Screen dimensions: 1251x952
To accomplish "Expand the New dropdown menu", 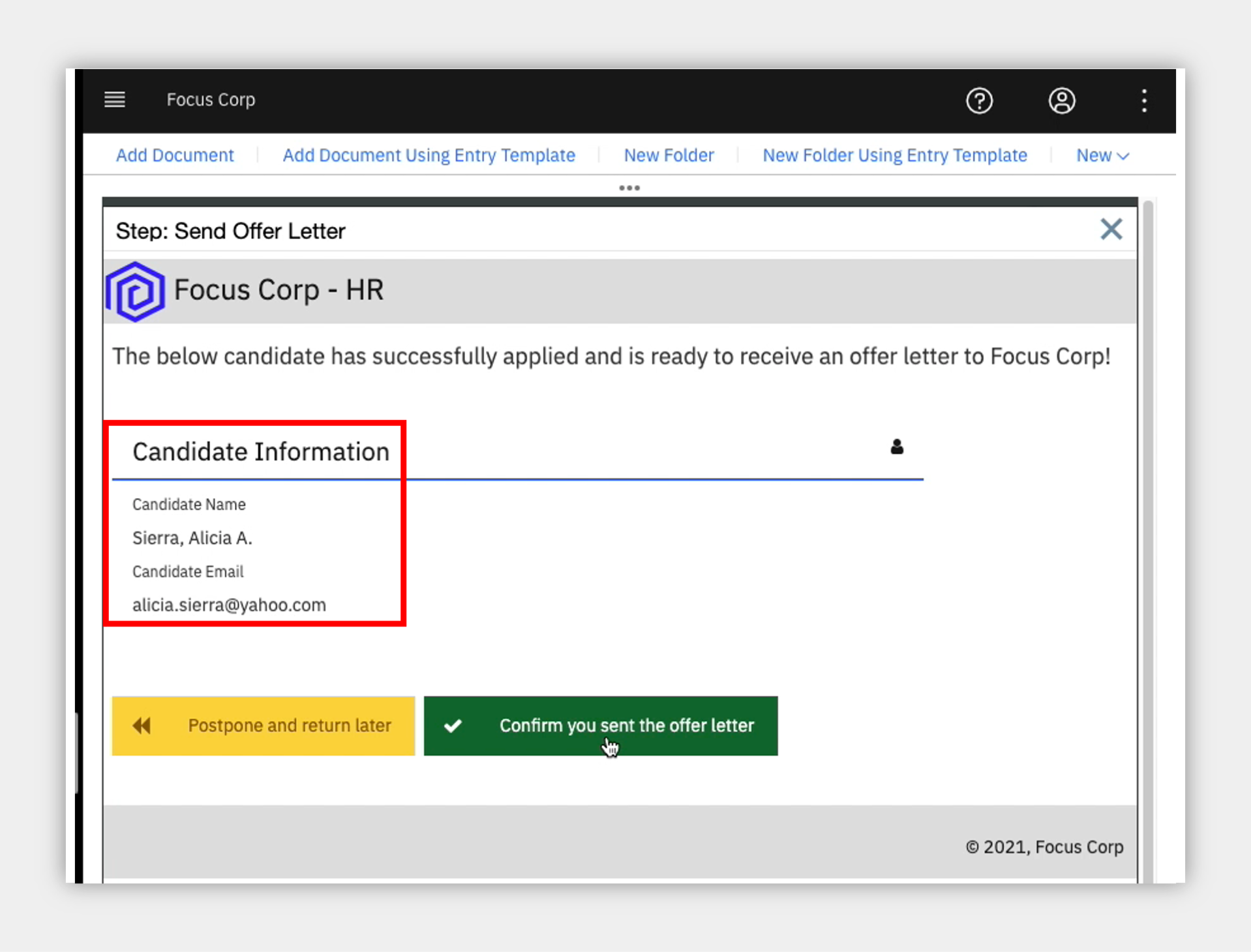I will pos(1102,155).
